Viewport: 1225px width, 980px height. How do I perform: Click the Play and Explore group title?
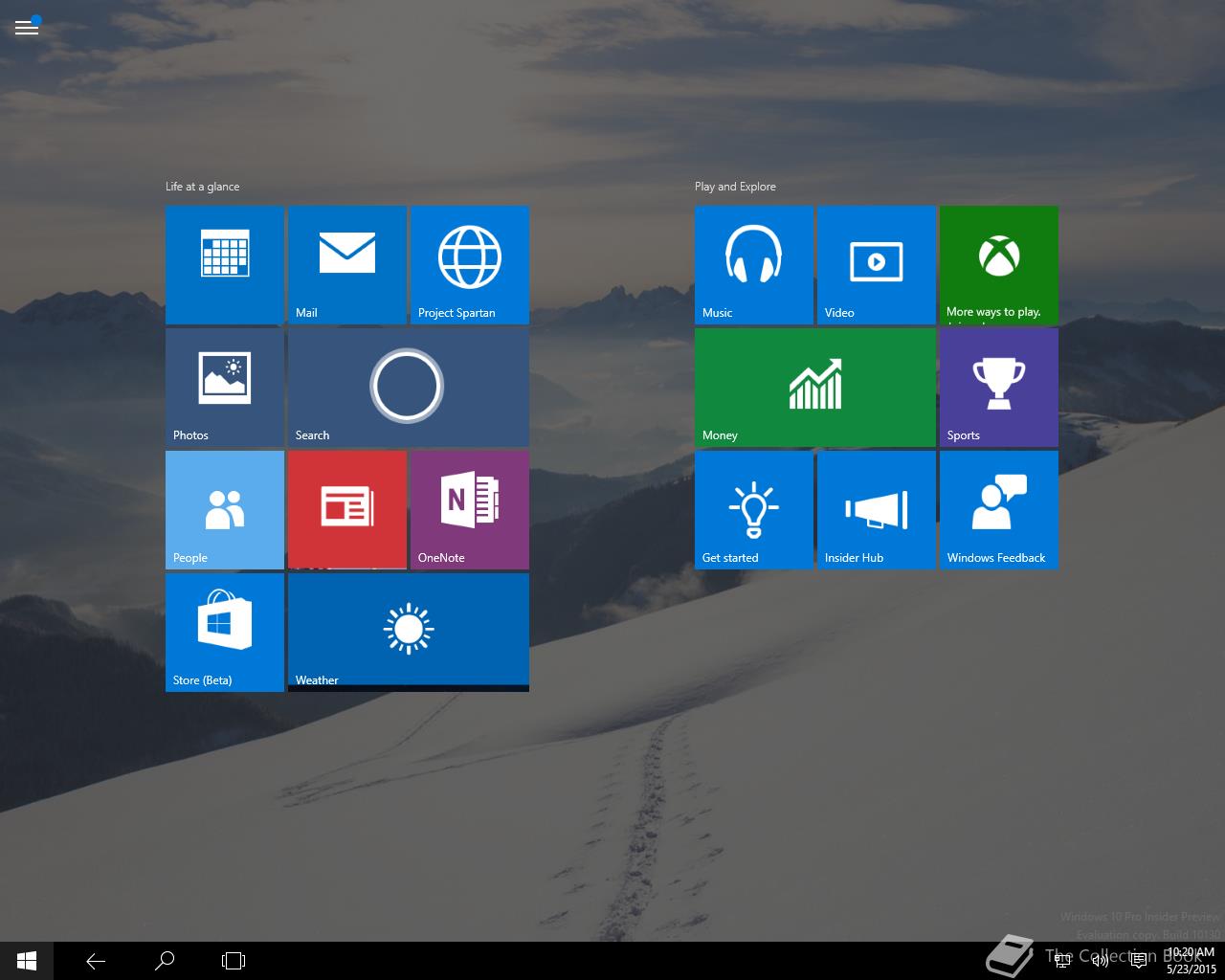pyautogui.click(x=735, y=187)
